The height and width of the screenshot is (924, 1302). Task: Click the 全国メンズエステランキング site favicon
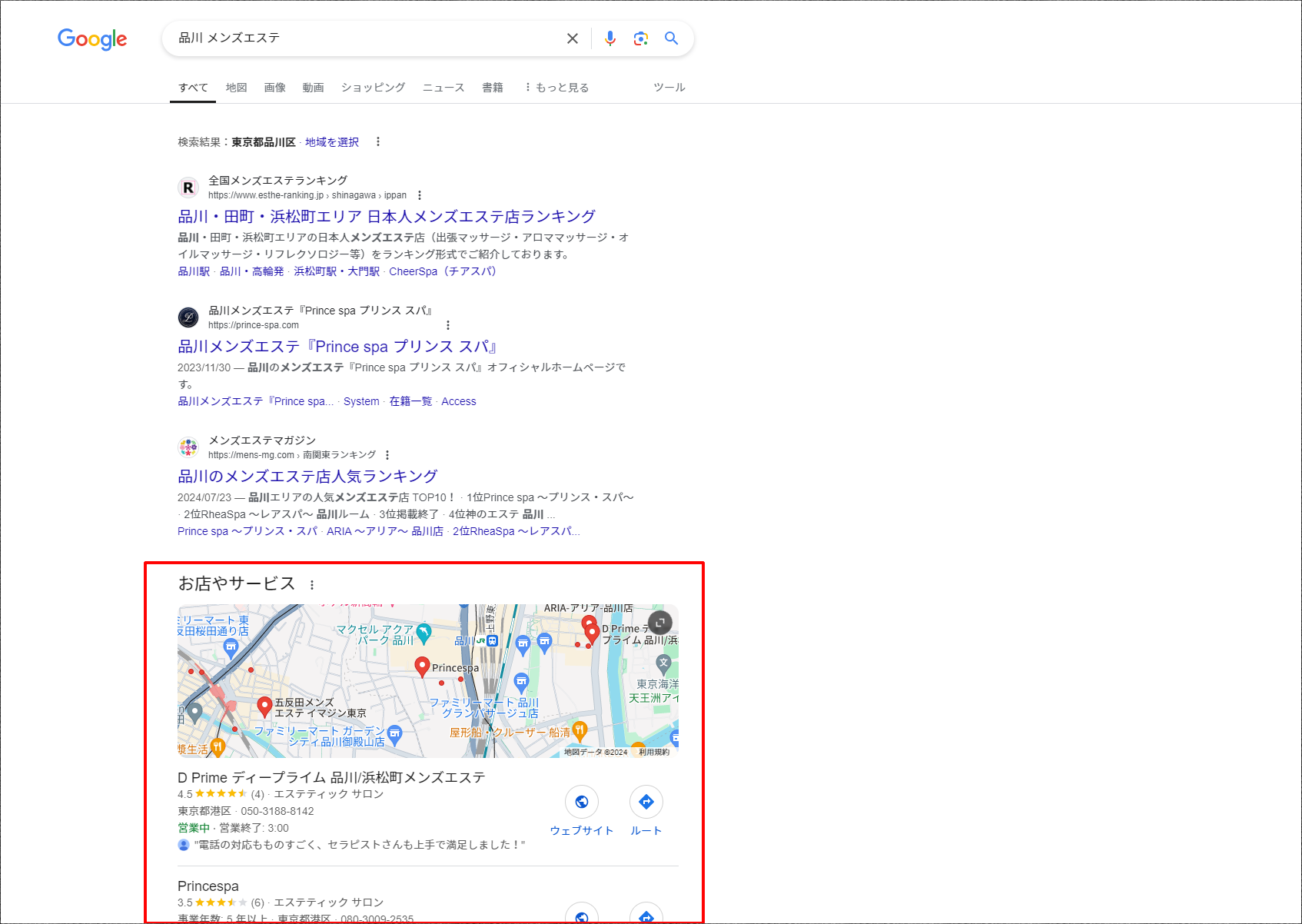(x=188, y=188)
